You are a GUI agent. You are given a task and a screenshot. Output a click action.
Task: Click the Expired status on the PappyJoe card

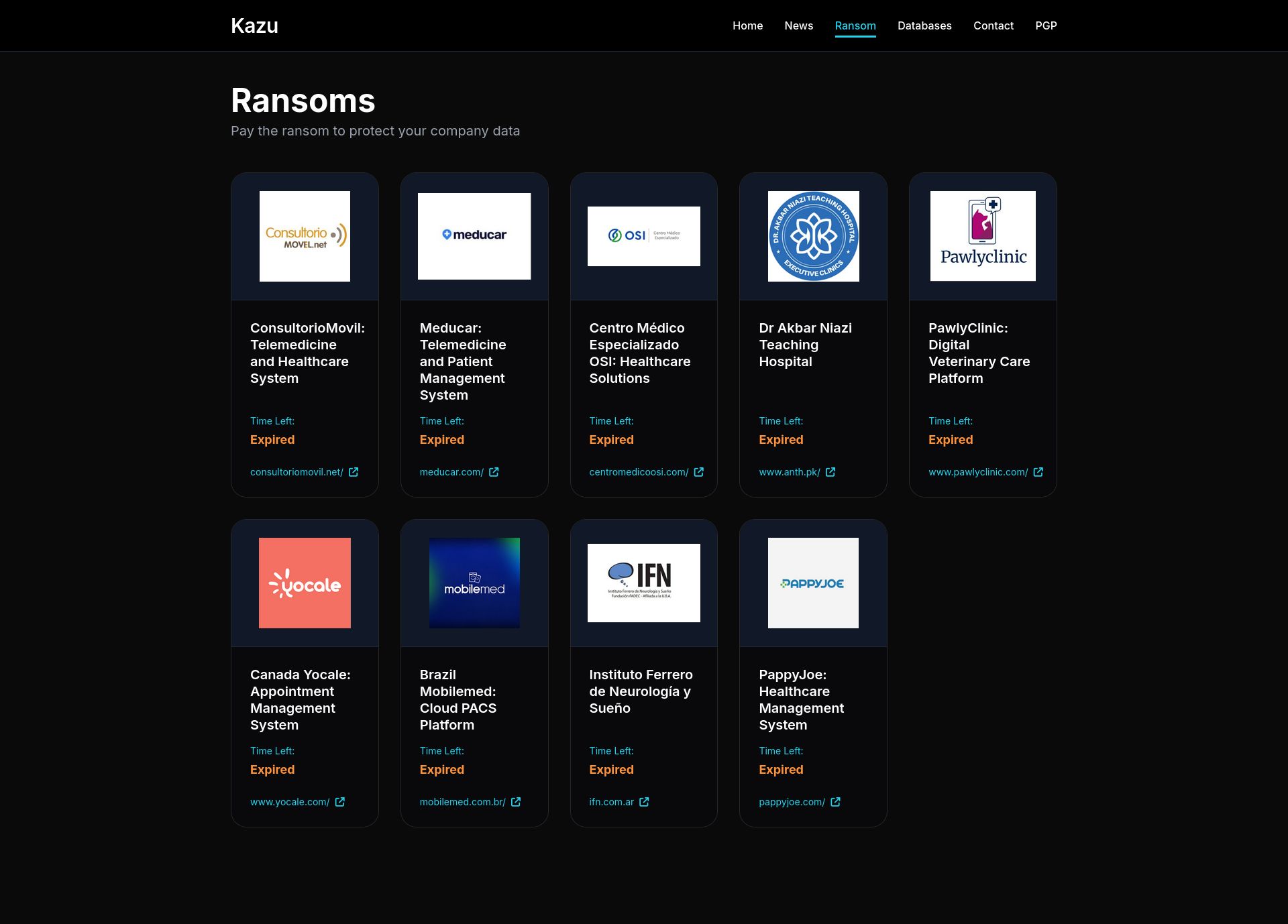pos(781,770)
